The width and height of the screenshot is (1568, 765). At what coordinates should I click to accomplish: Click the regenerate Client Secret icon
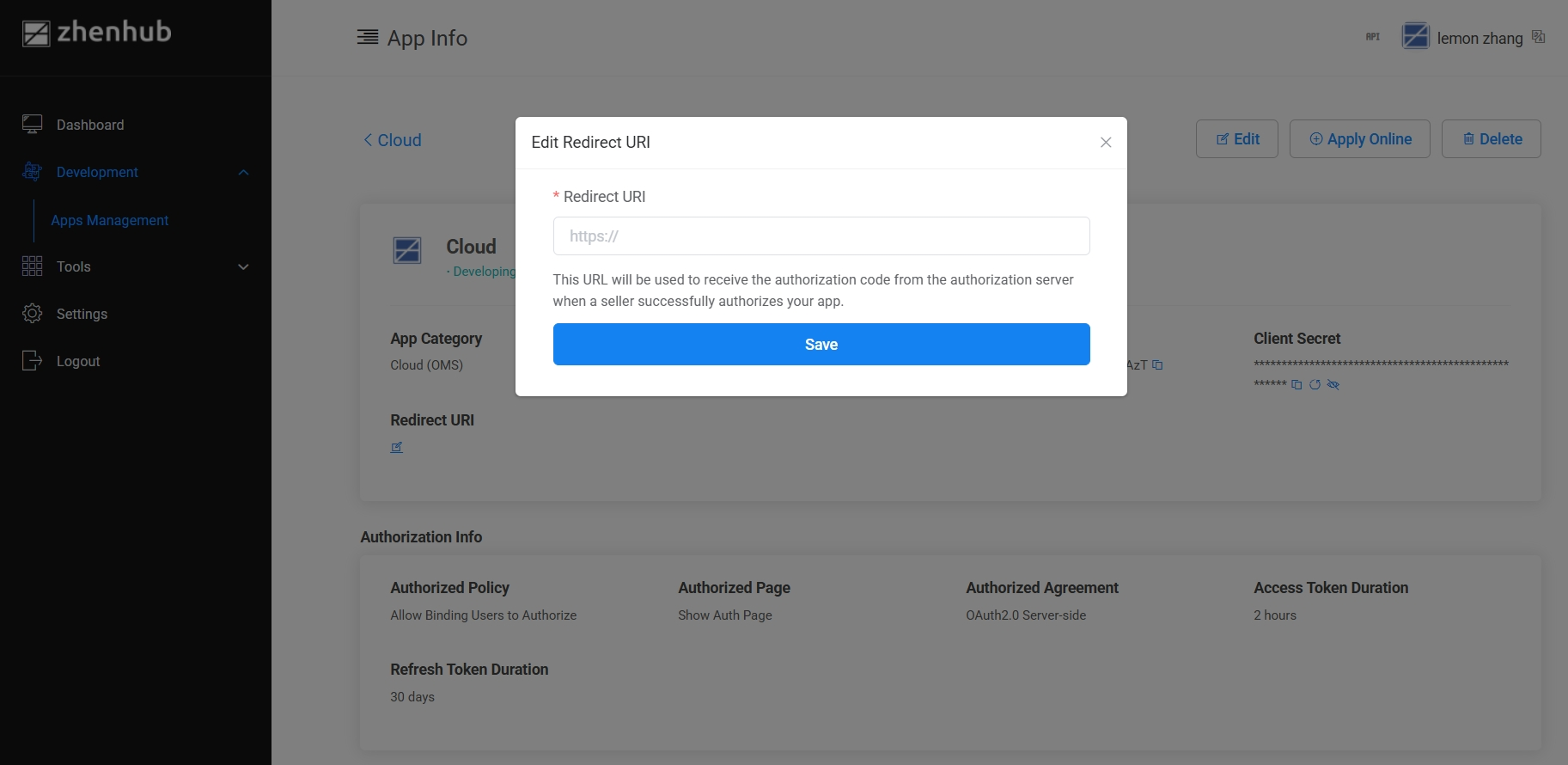point(1315,385)
